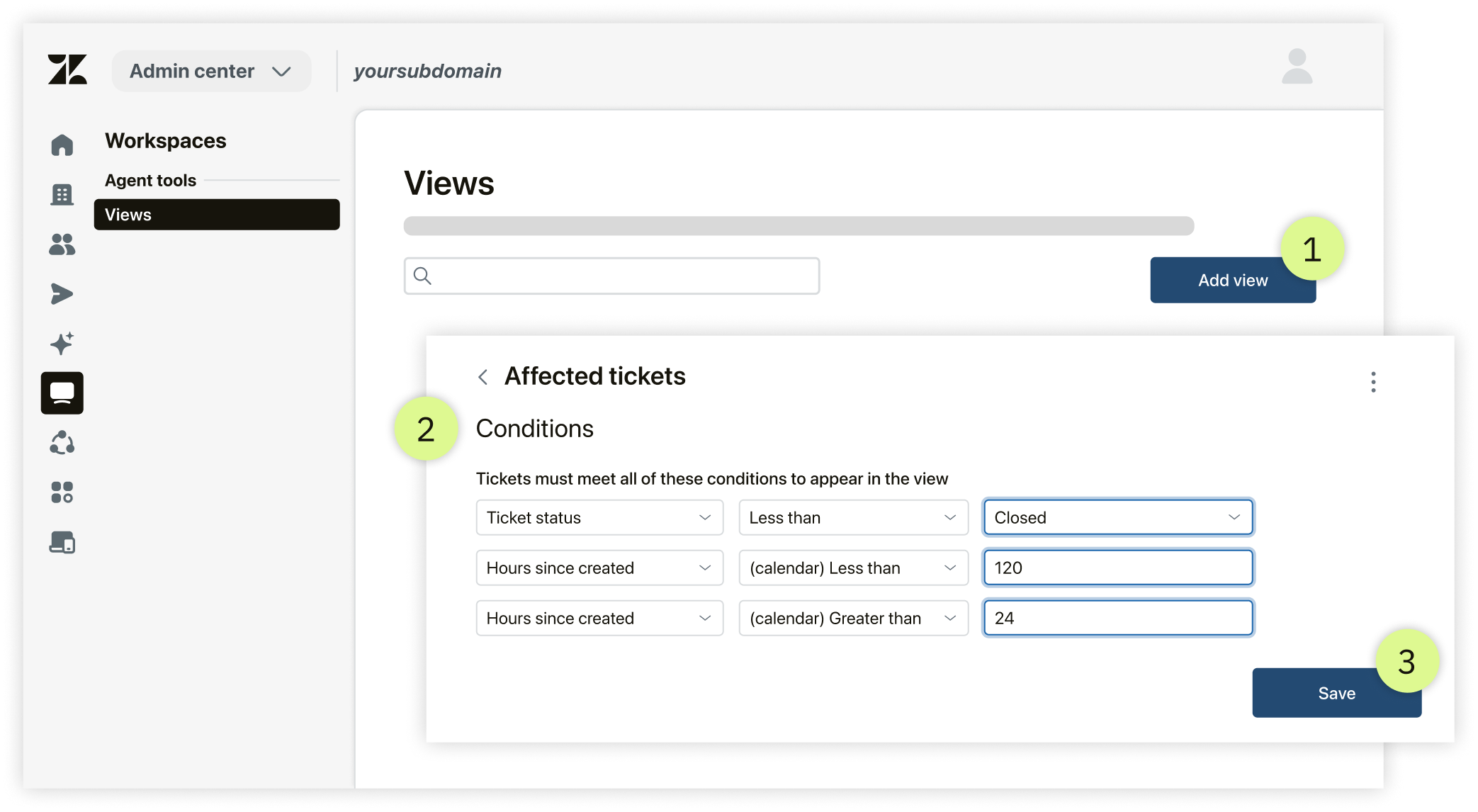Save the Affected tickets view
Viewport: 1478px width, 812px height.
point(1336,692)
